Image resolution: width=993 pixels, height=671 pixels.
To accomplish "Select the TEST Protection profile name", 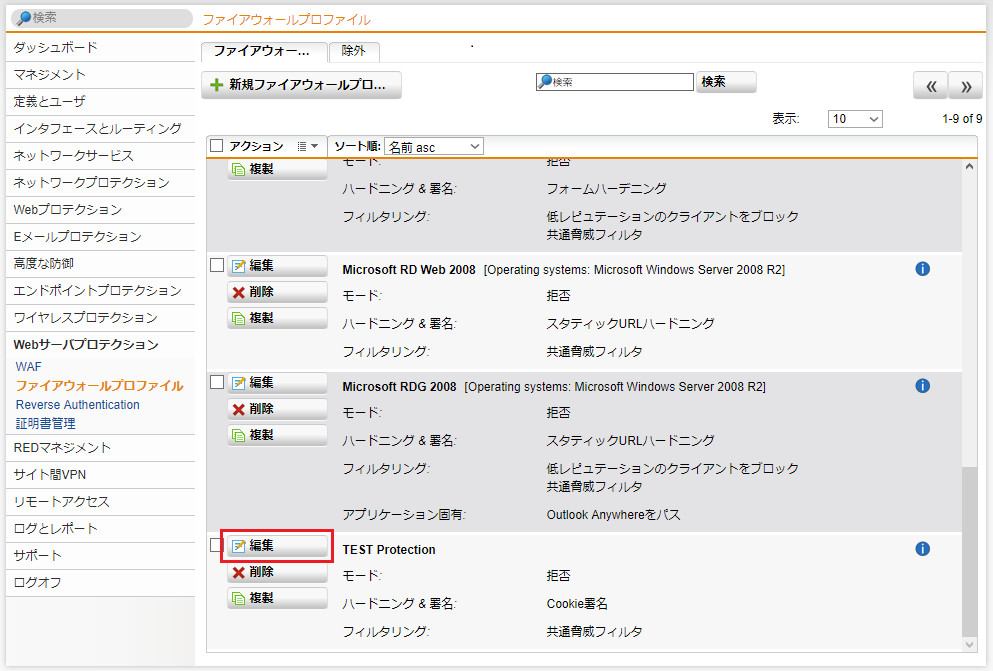I will (389, 549).
